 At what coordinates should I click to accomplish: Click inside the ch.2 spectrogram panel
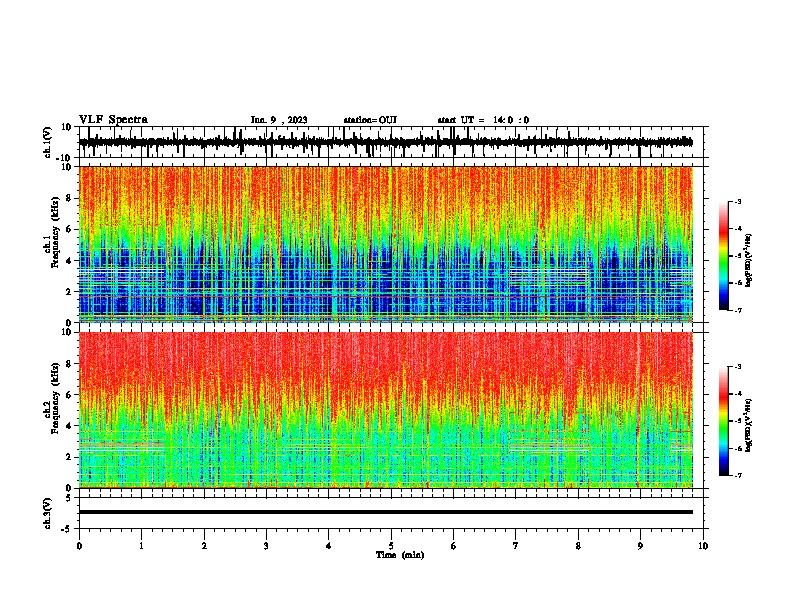[385, 410]
